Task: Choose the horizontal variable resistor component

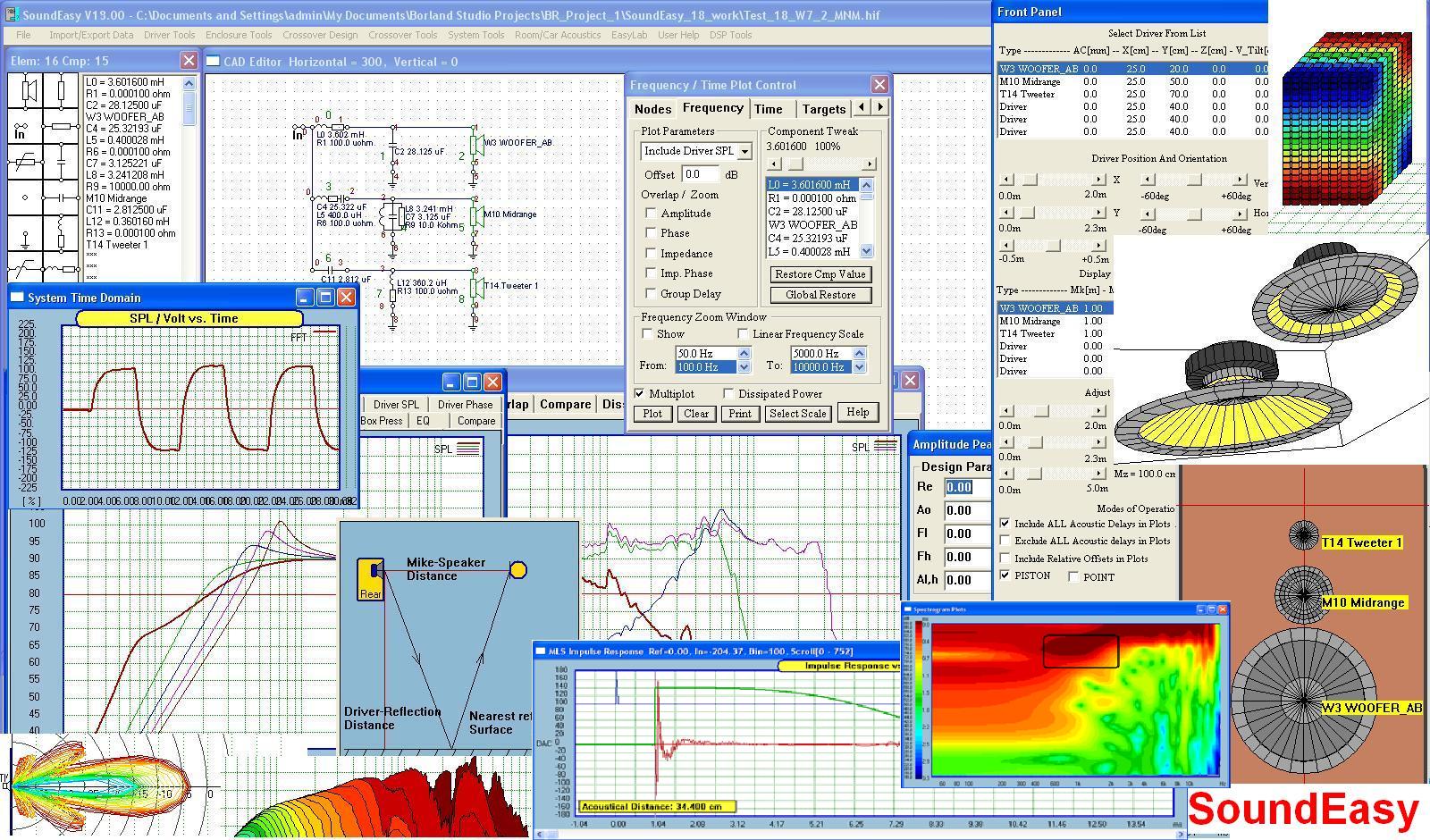Action: point(26,163)
